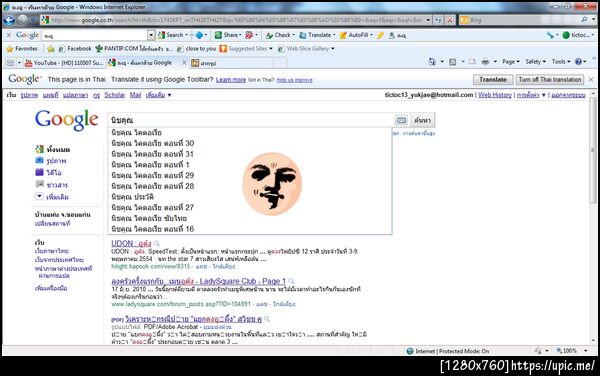Click the browser Forward arrow button
Screen dimensions: 600x376
pos(23,20)
